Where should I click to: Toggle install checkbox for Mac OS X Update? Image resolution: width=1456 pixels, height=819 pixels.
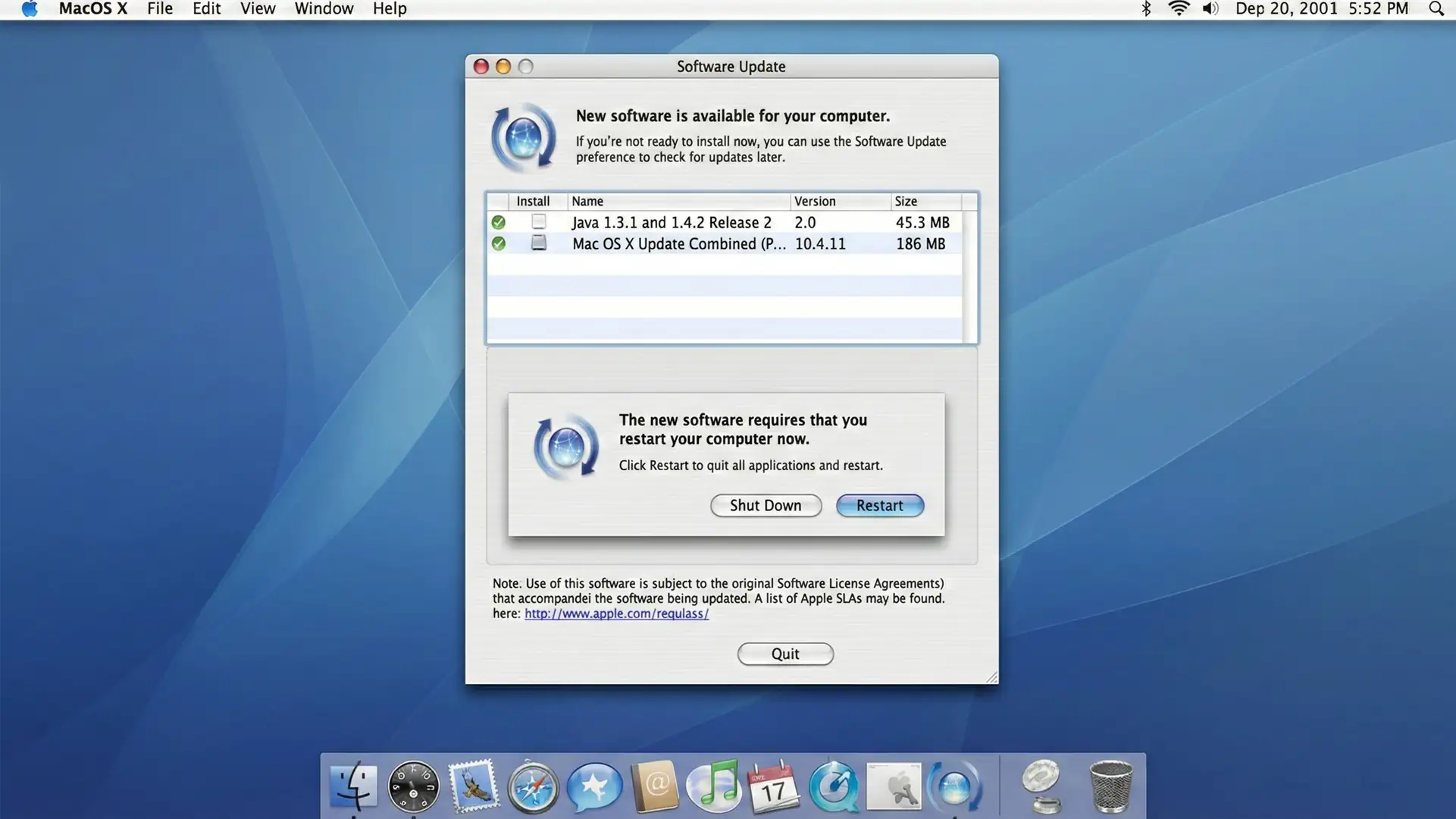pyautogui.click(x=538, y=243)
